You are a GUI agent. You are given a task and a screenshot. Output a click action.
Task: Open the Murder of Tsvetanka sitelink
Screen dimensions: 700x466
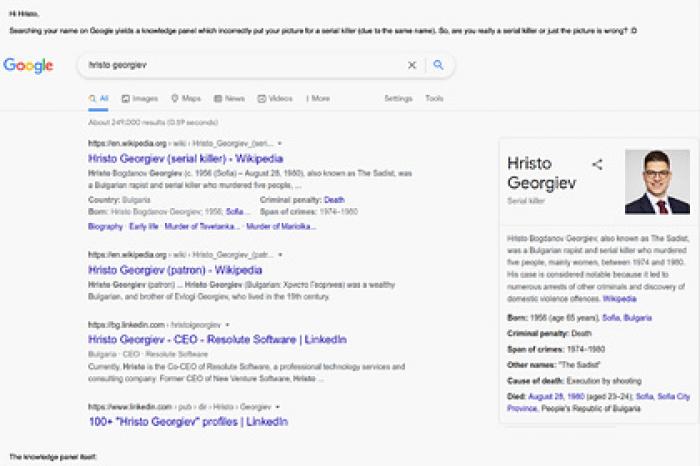pos(202,226)
